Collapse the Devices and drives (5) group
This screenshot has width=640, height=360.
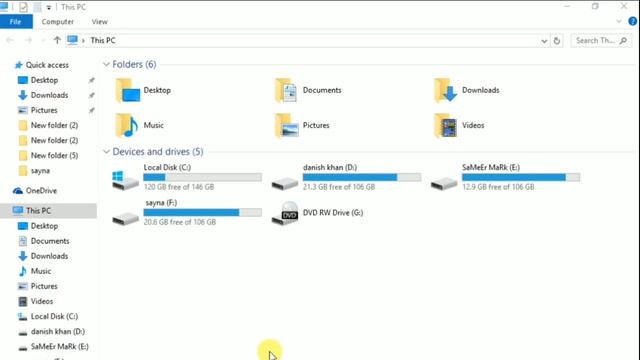tap(106, 151)
